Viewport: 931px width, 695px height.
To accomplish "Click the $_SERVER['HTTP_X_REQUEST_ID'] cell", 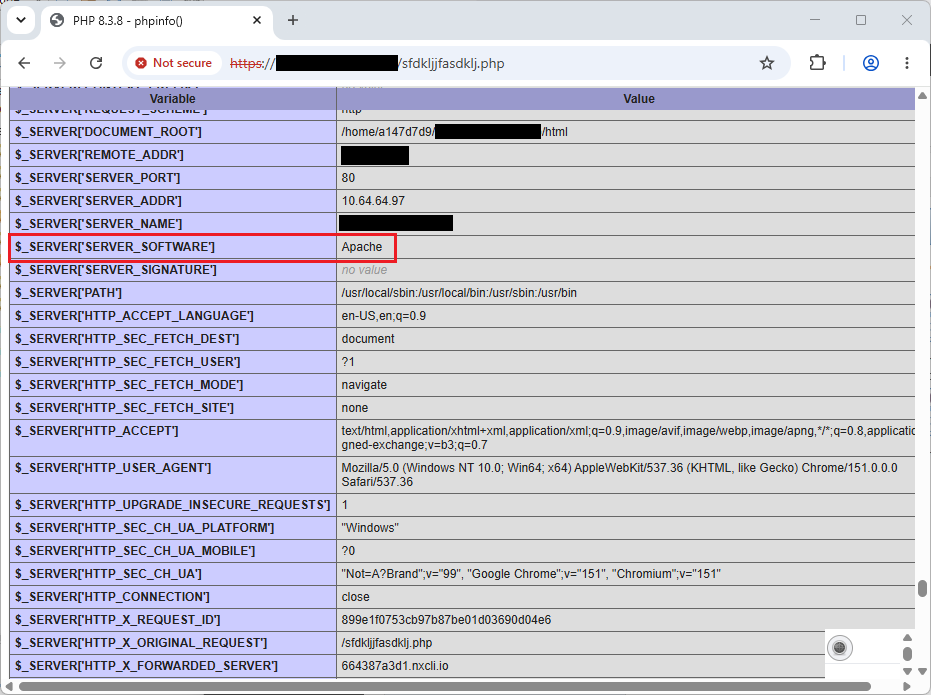I will (x=173, y=620).
